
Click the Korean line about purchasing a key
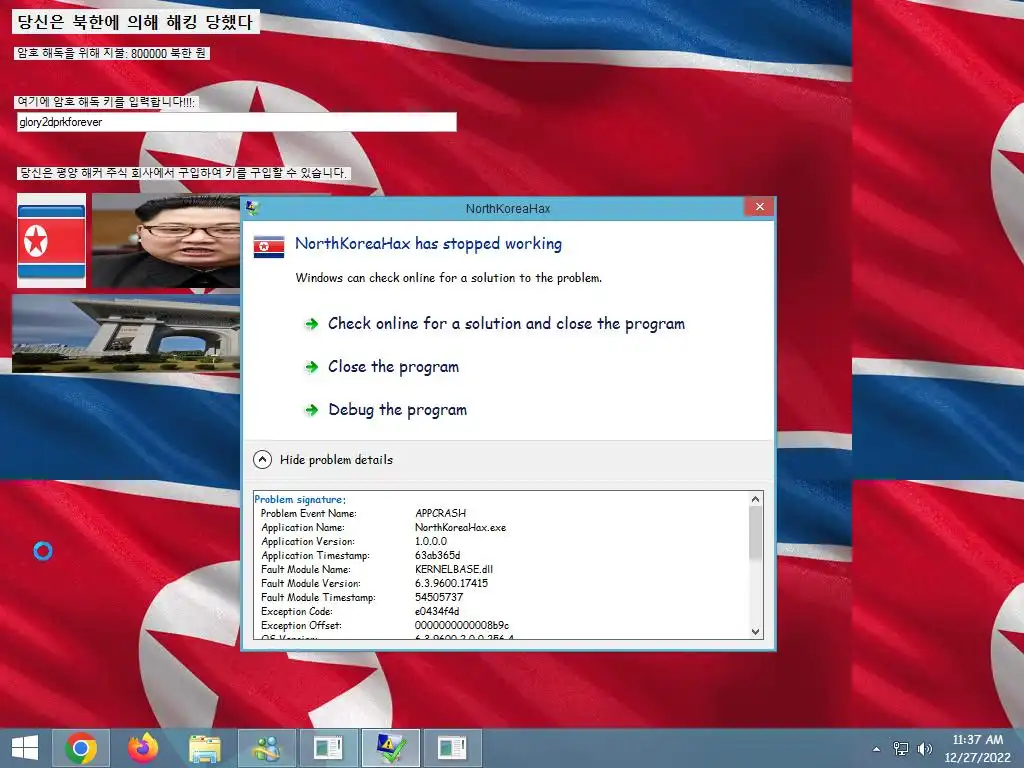183,173
